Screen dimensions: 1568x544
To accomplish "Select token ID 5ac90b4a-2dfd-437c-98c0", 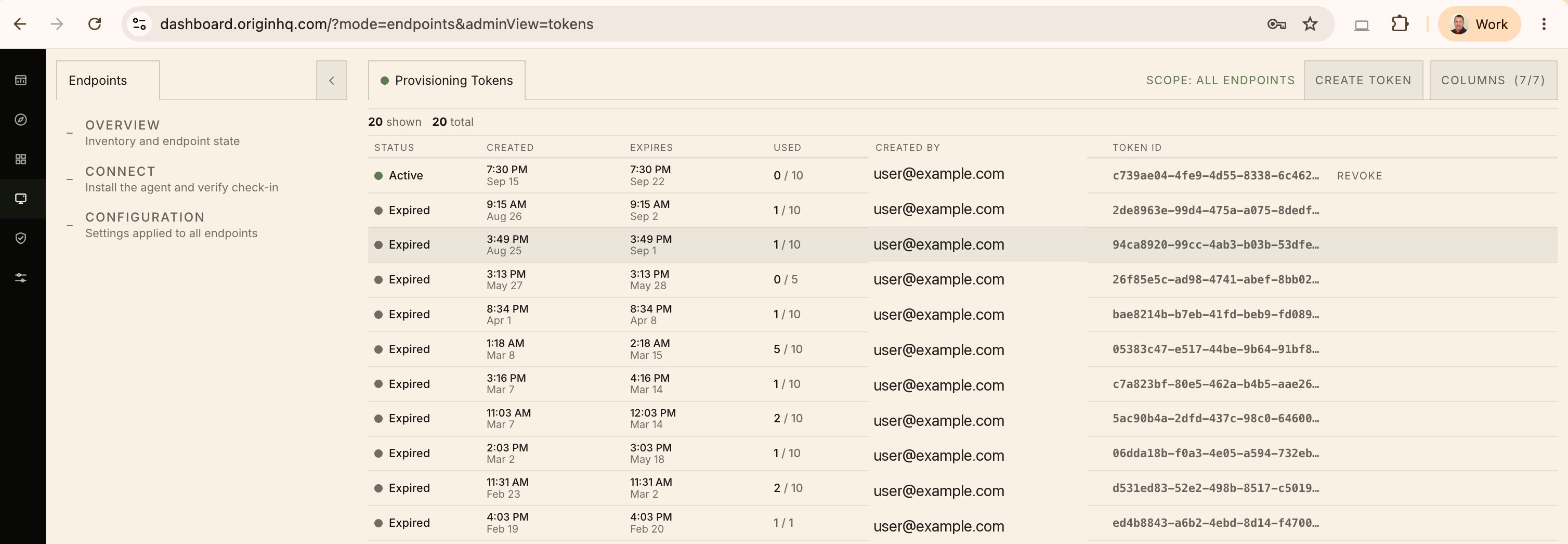I will tap(1215, 419).
